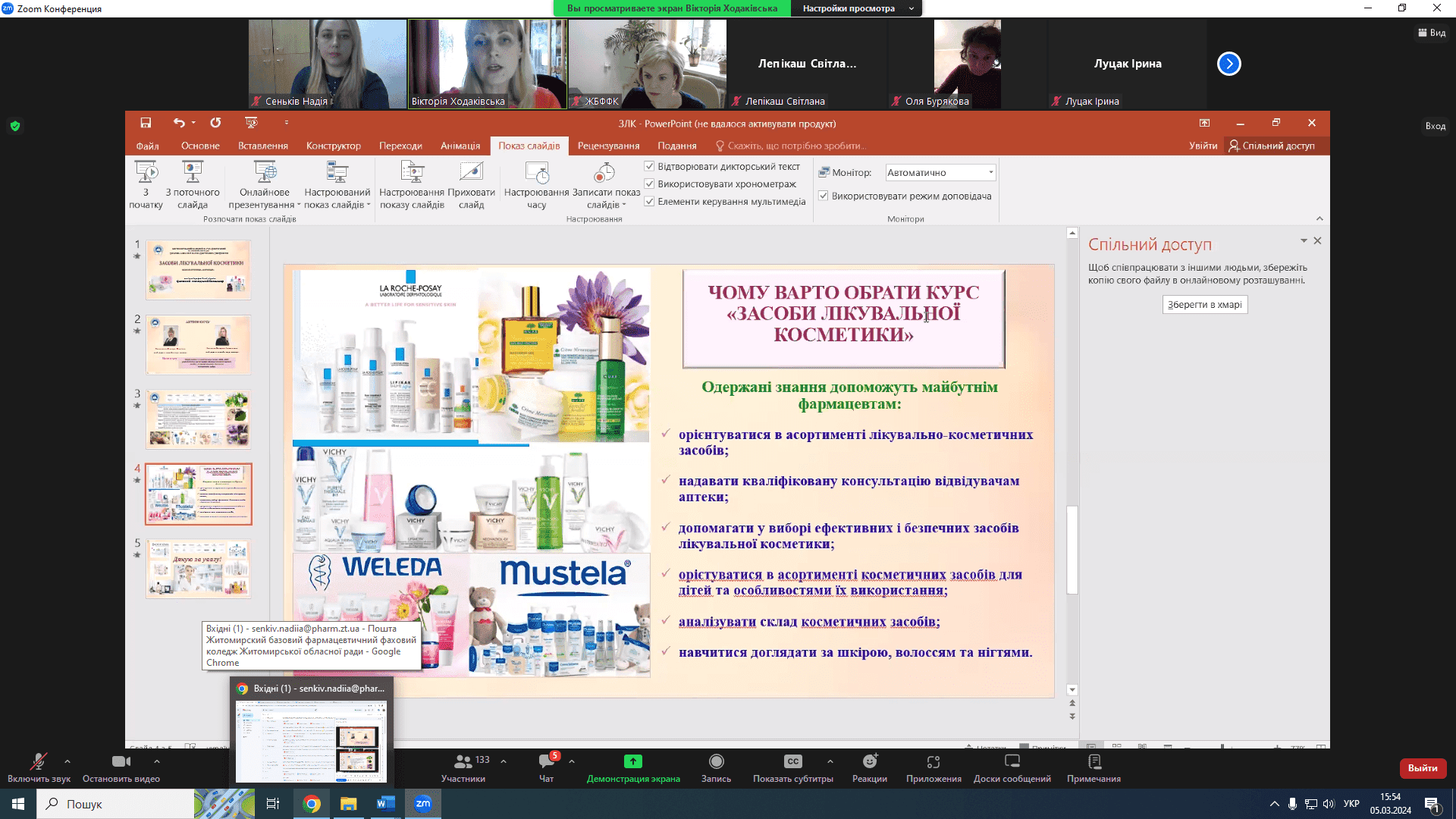Click start slideshow icon in quick access toolbar
The image size is (1456, 819).
pyautogui.click(x=251, y=123)
